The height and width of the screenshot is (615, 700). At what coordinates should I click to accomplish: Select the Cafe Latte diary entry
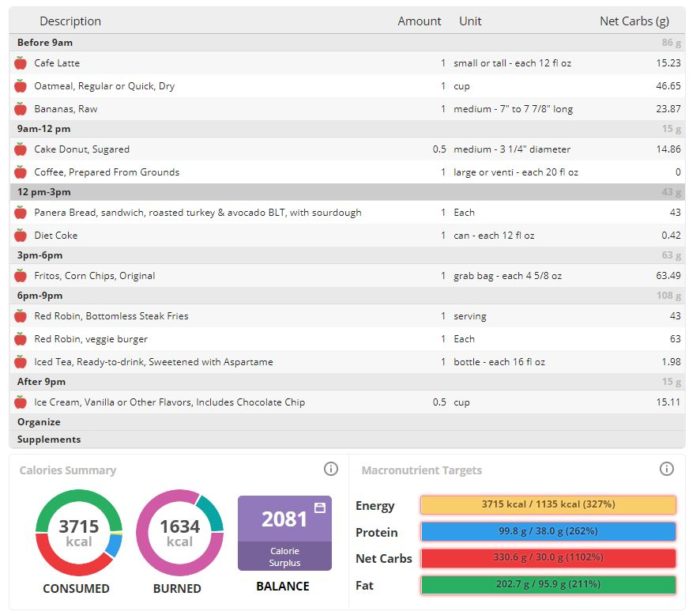pos(347,63)
